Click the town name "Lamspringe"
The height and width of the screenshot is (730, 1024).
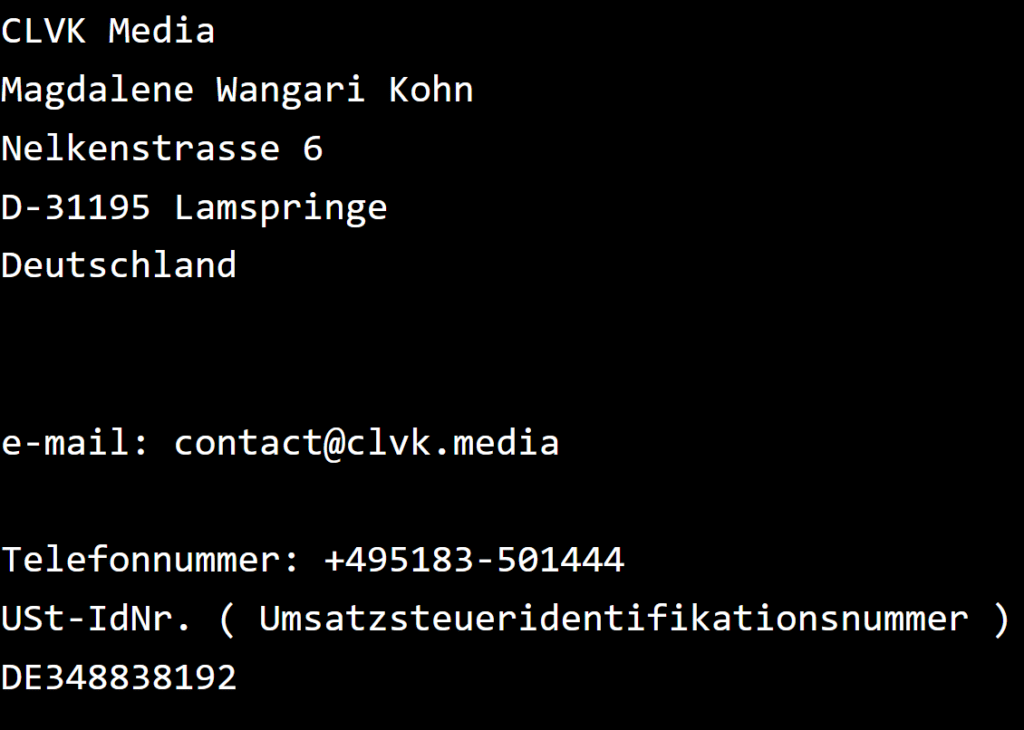(x=280, y=208)
